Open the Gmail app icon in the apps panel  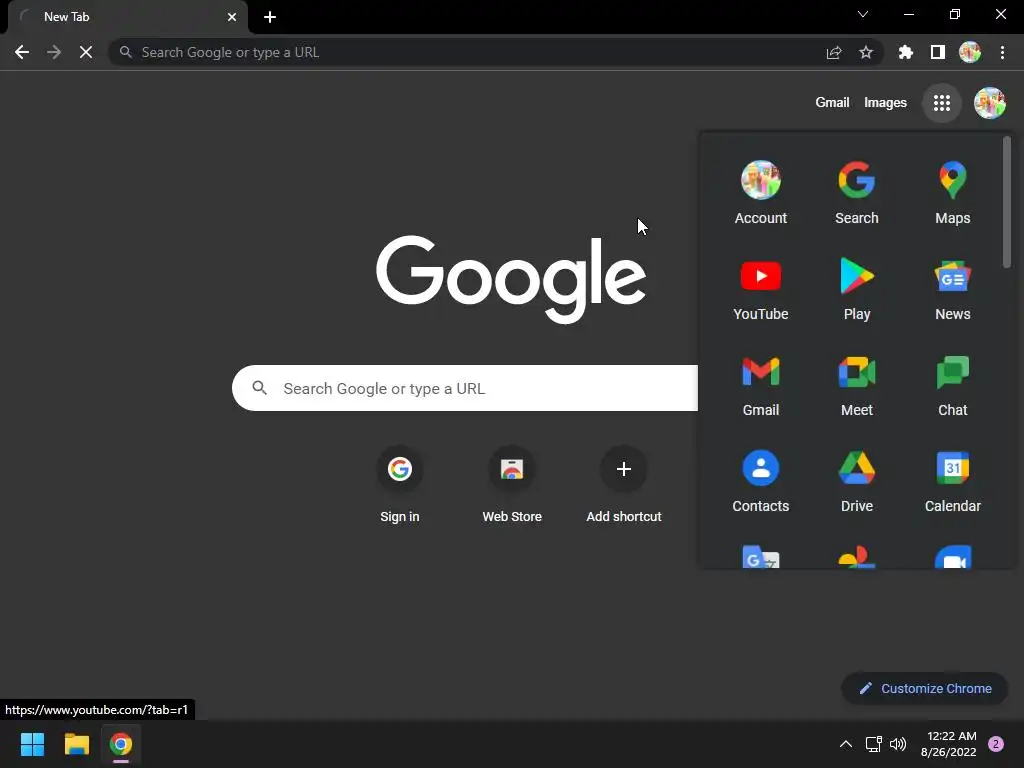click(761, 384)
